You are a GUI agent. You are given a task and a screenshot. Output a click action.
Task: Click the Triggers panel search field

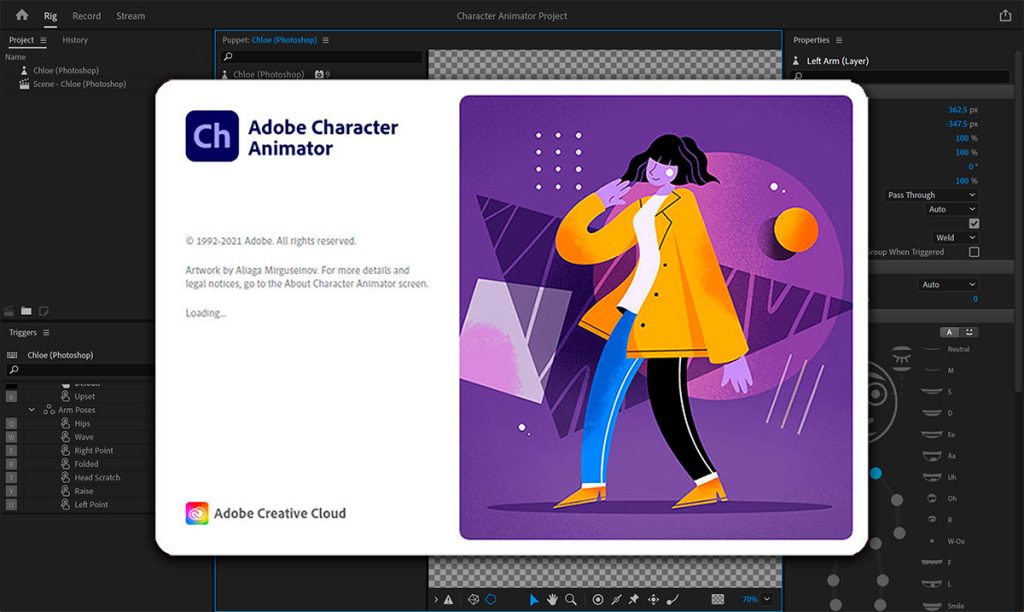pos(80,370)
